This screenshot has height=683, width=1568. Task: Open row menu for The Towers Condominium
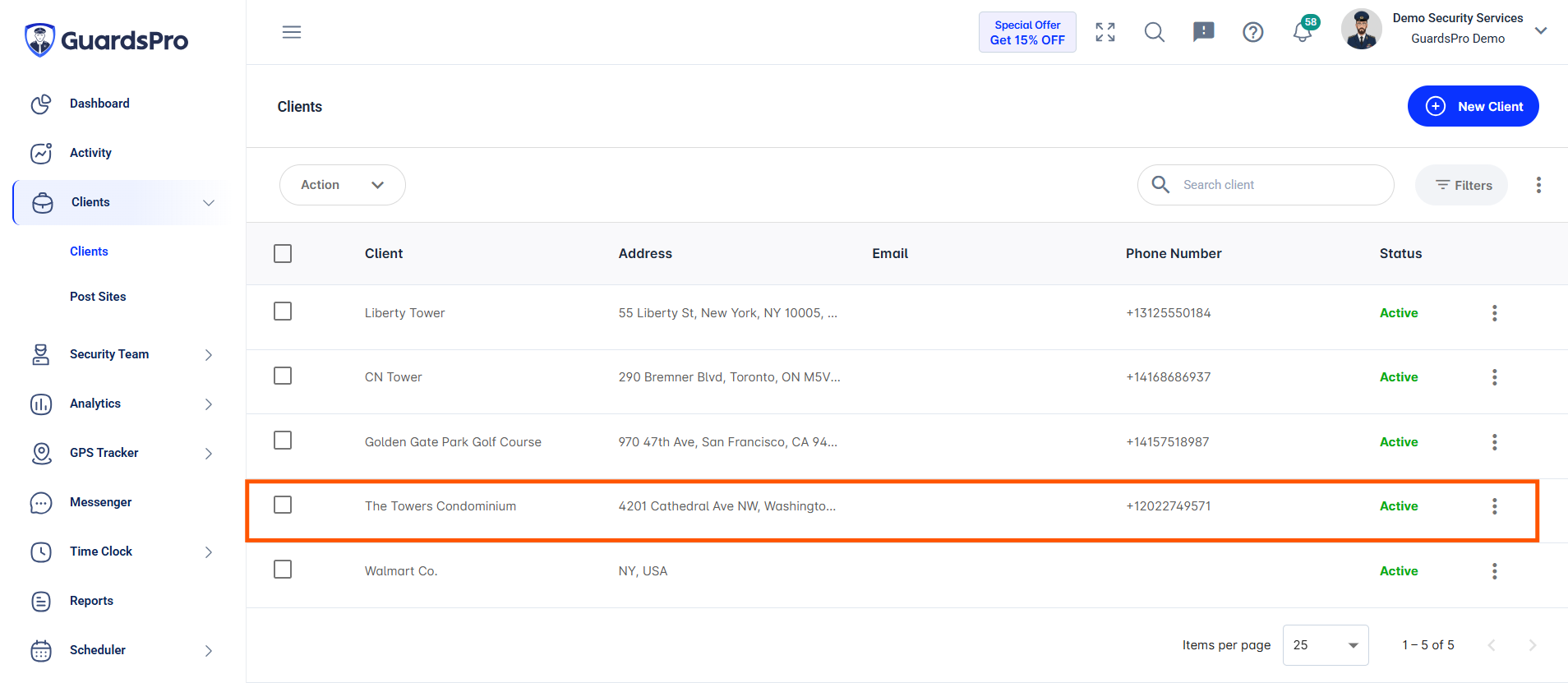1494,506
